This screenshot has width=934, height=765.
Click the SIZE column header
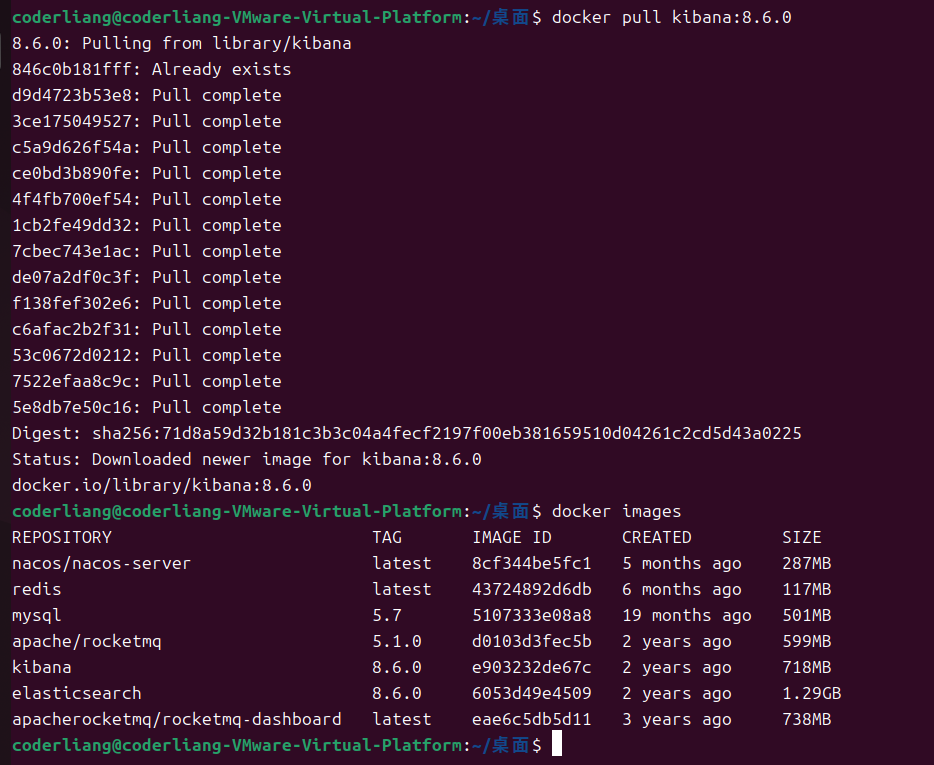[802, 537]
